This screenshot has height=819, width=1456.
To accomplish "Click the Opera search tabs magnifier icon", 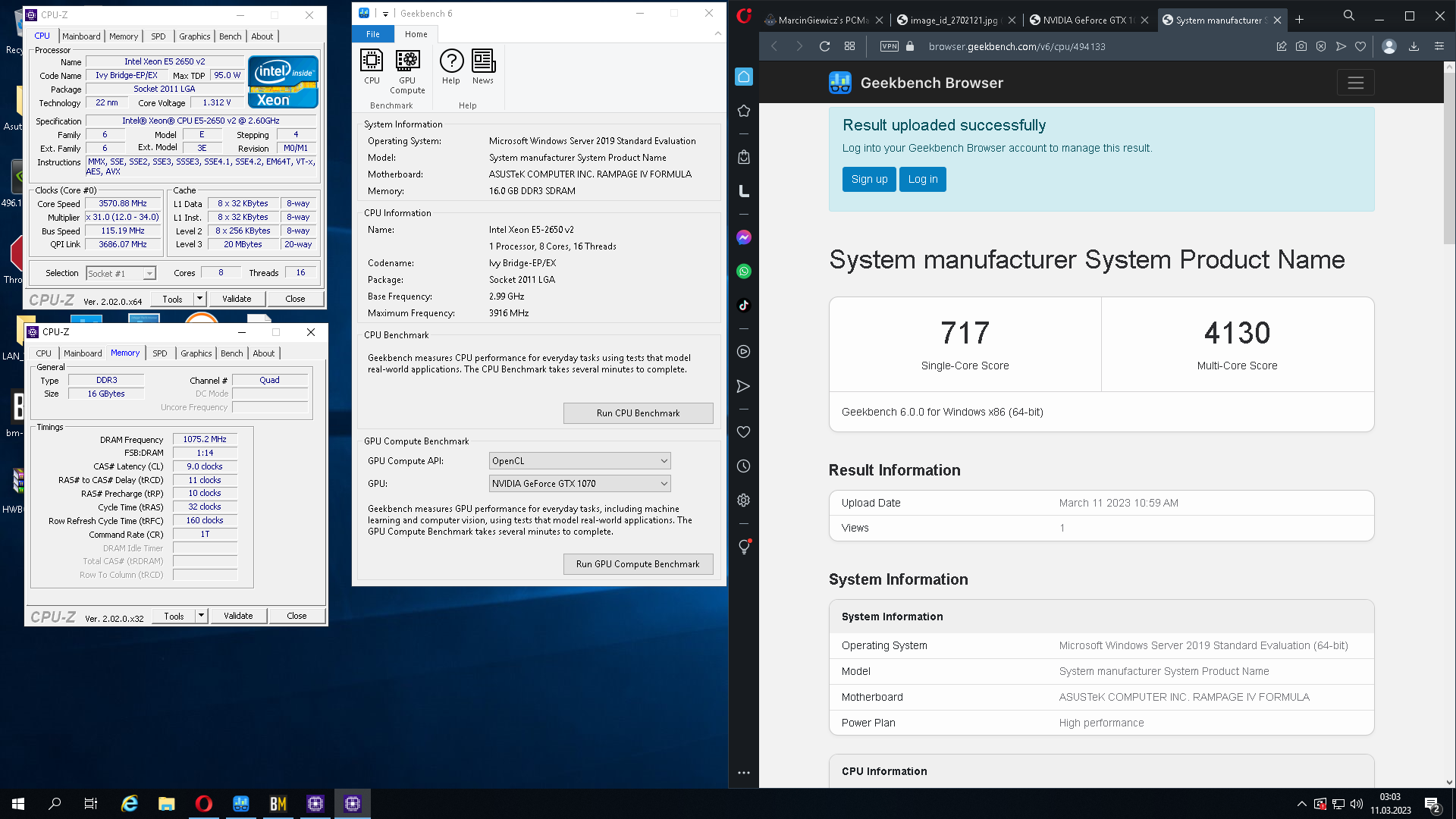I will pyautogui.click(x=1349, y=16).
